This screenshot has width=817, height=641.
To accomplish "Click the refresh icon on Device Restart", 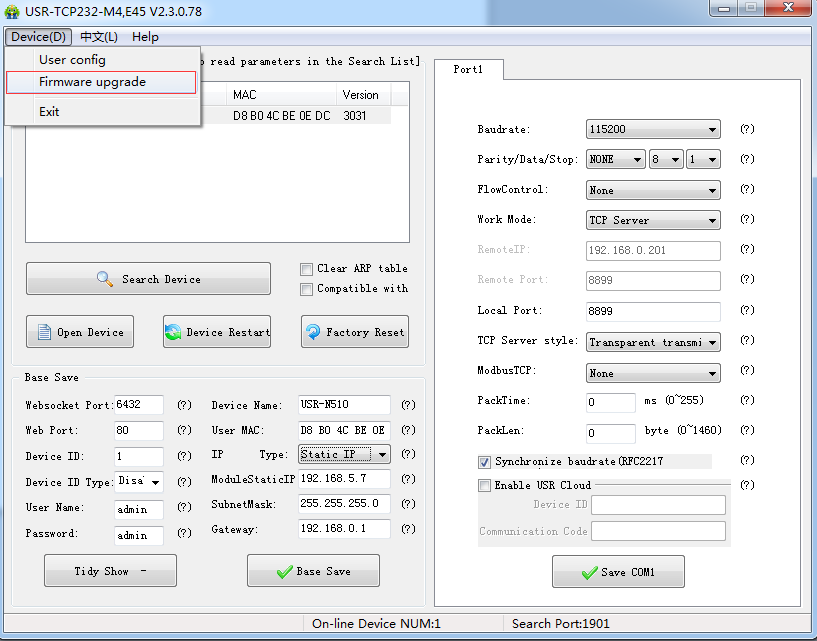I will tap(173, 332).
